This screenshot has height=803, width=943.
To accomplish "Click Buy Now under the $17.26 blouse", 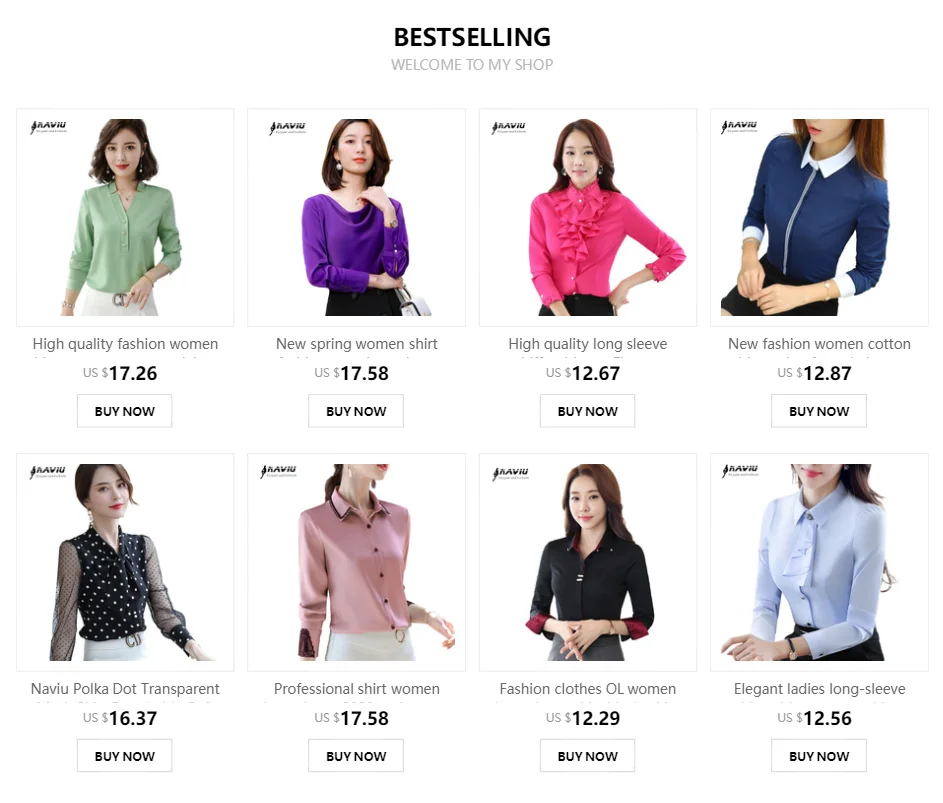I will coord(124,411).
